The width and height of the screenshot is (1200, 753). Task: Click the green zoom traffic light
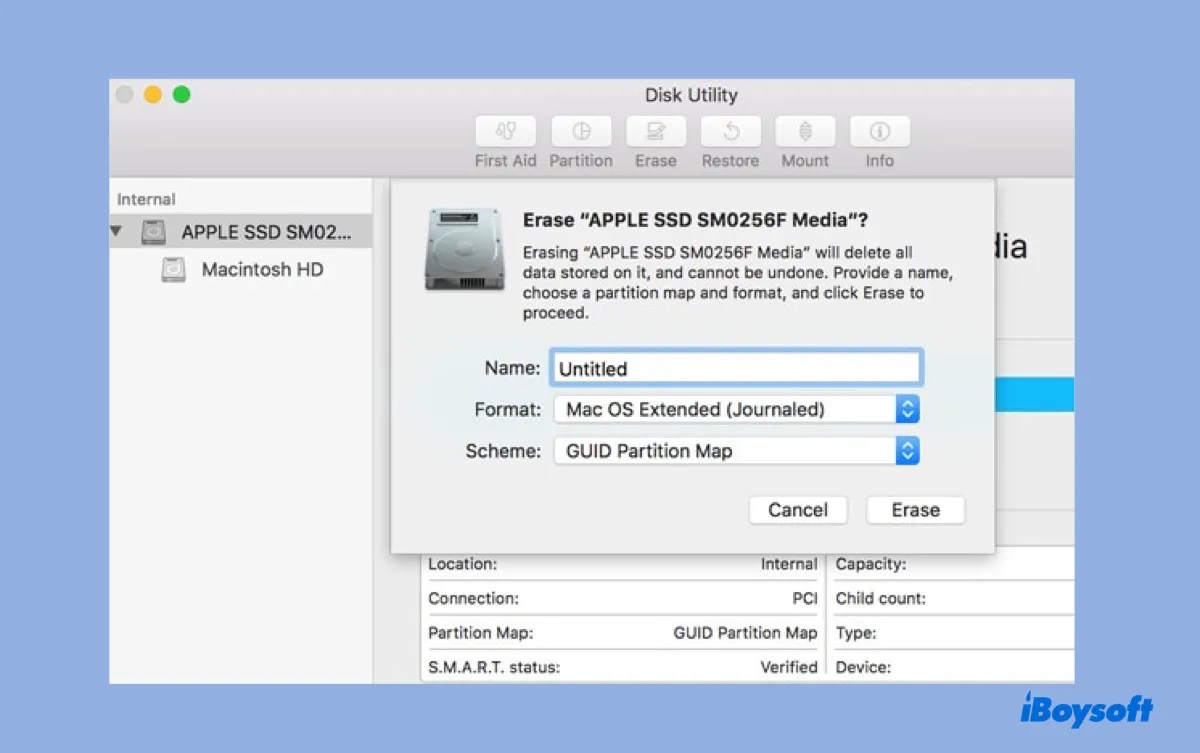click(181, 94)
